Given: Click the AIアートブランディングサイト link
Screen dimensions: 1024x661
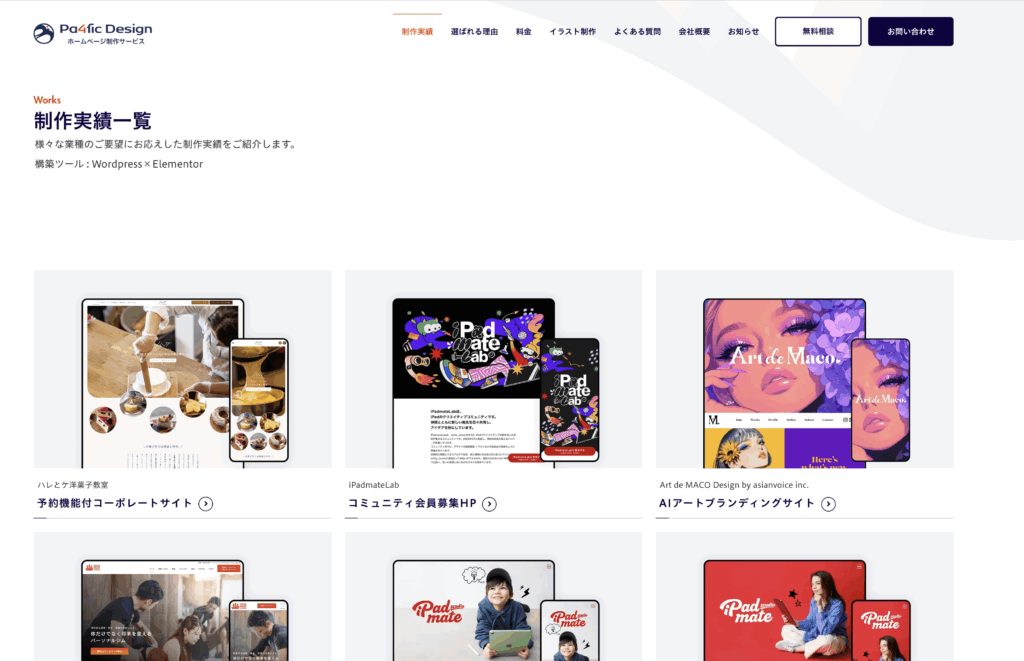Looking at the screenshot, I should 737,503.
